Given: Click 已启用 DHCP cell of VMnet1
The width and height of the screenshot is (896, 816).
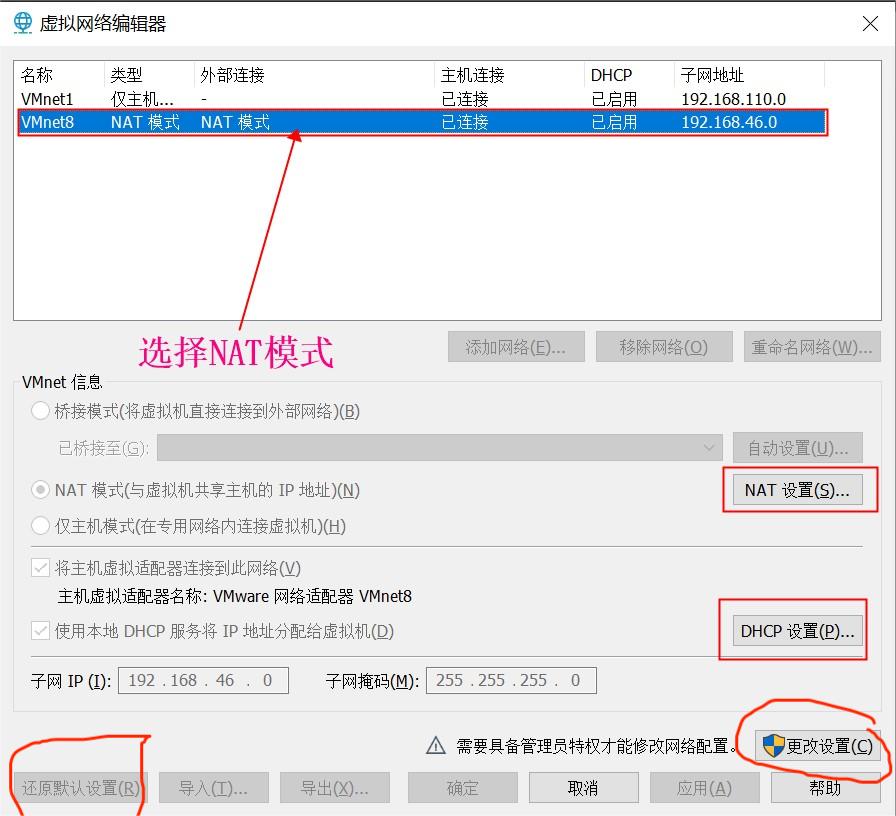Looking at the screenshot, I should 614,99.
